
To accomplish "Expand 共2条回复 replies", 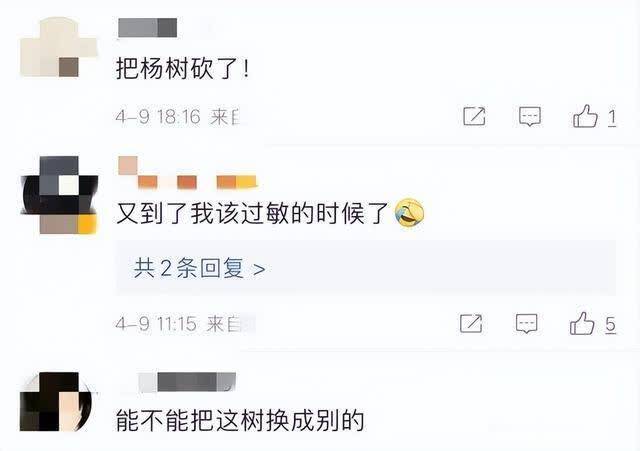I will point(200,268).
